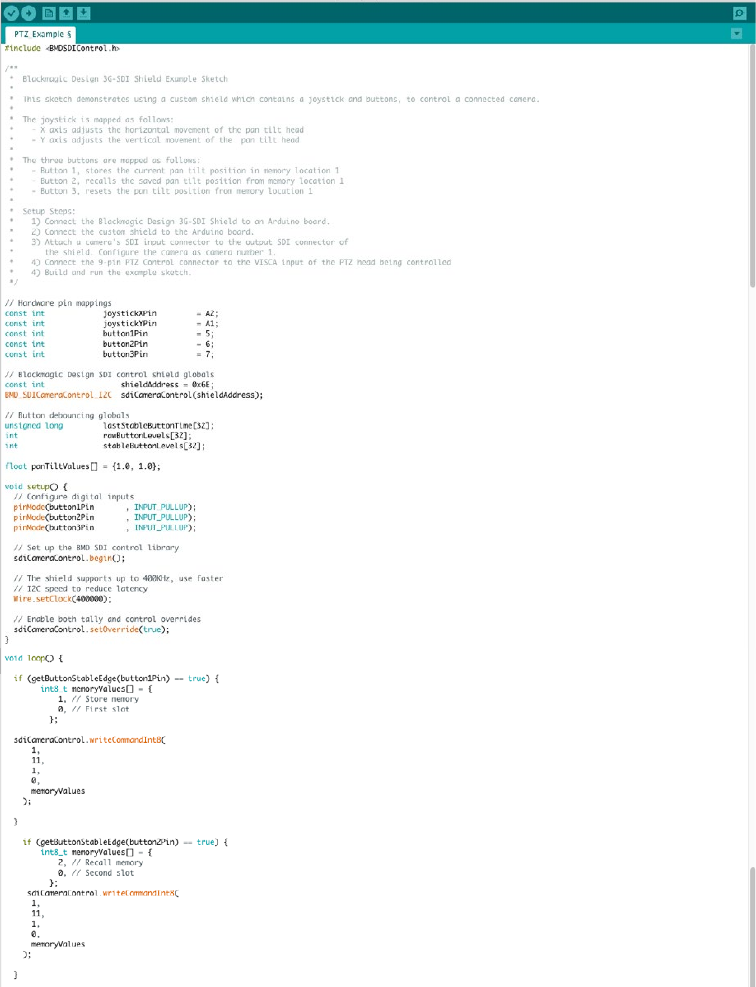Open a sketch using the Open icon

coord(66,13)
